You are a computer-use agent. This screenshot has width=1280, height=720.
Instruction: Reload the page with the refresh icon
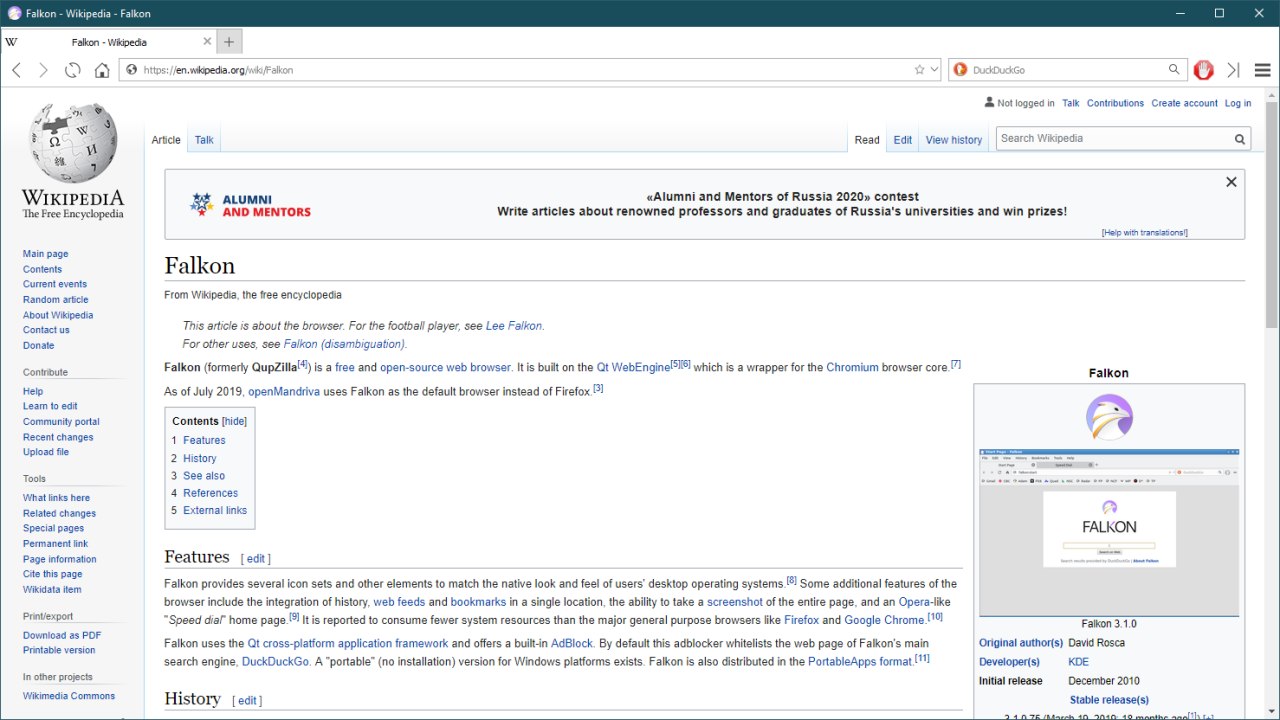pyautogui.click(x=72, y=70)
